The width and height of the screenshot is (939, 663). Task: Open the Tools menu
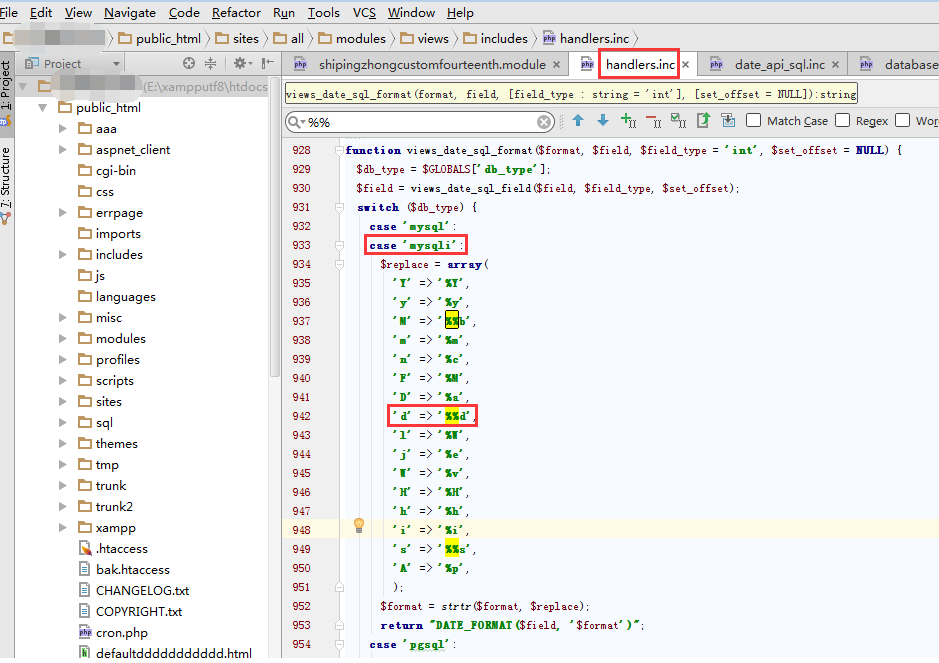[323, 13]
